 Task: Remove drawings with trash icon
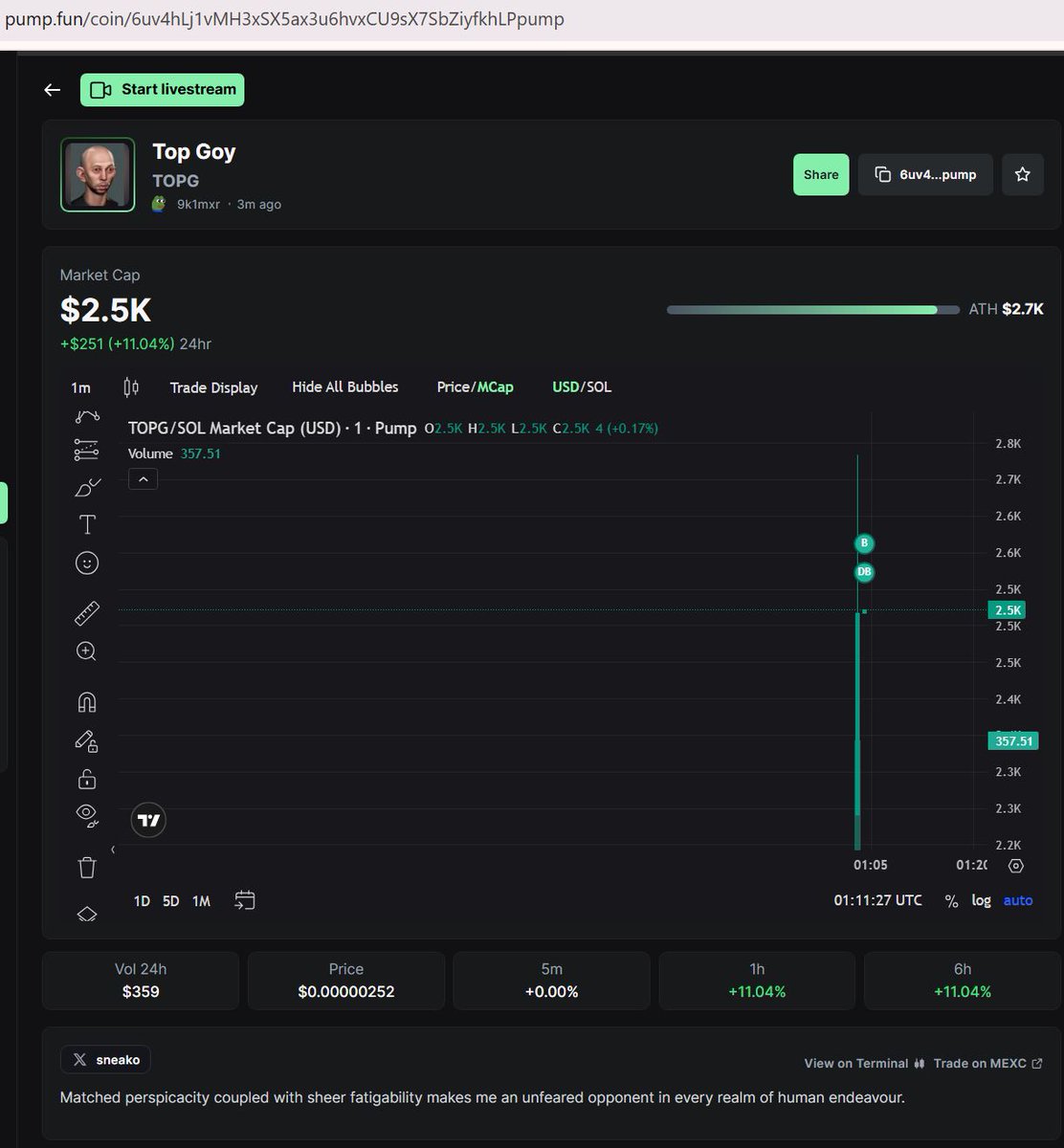(87, 868)
